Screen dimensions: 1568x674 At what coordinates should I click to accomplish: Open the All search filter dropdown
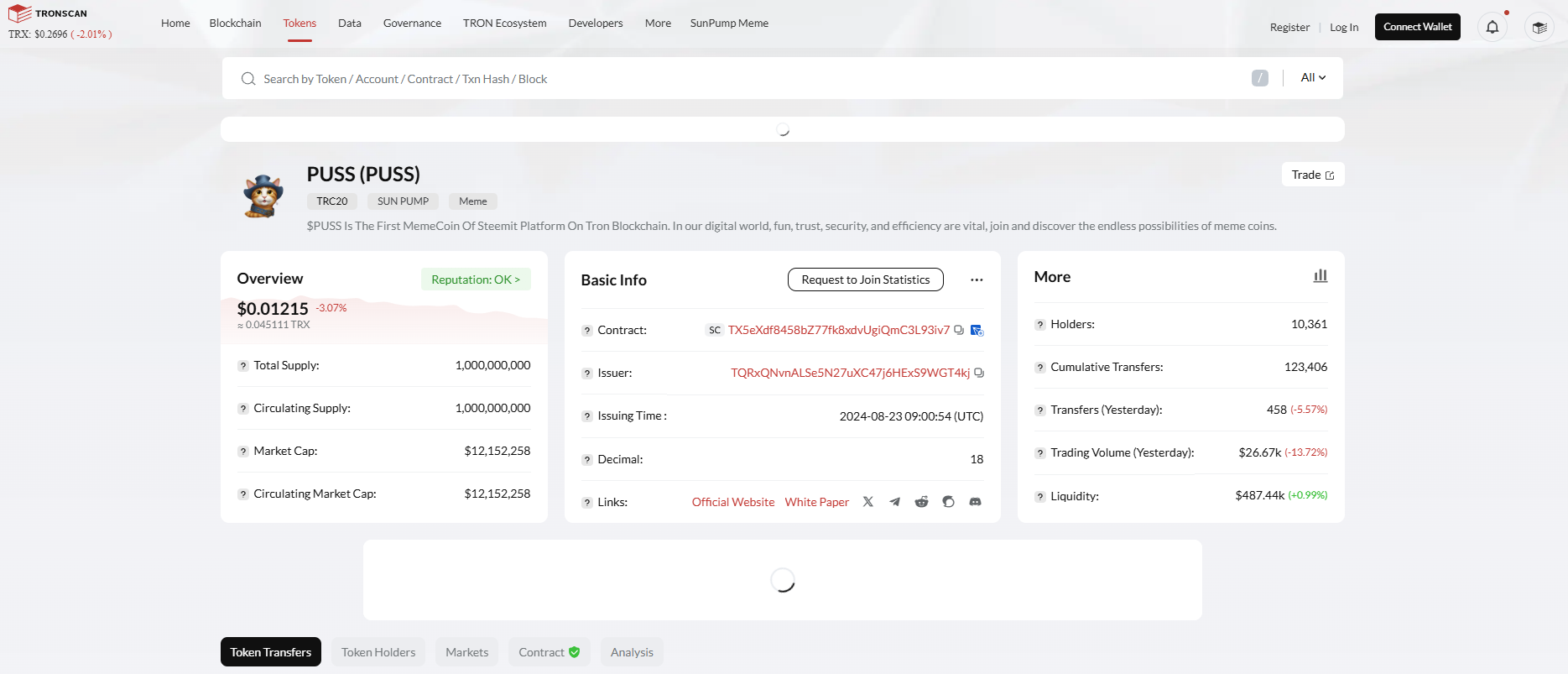tap(1313, 77)
